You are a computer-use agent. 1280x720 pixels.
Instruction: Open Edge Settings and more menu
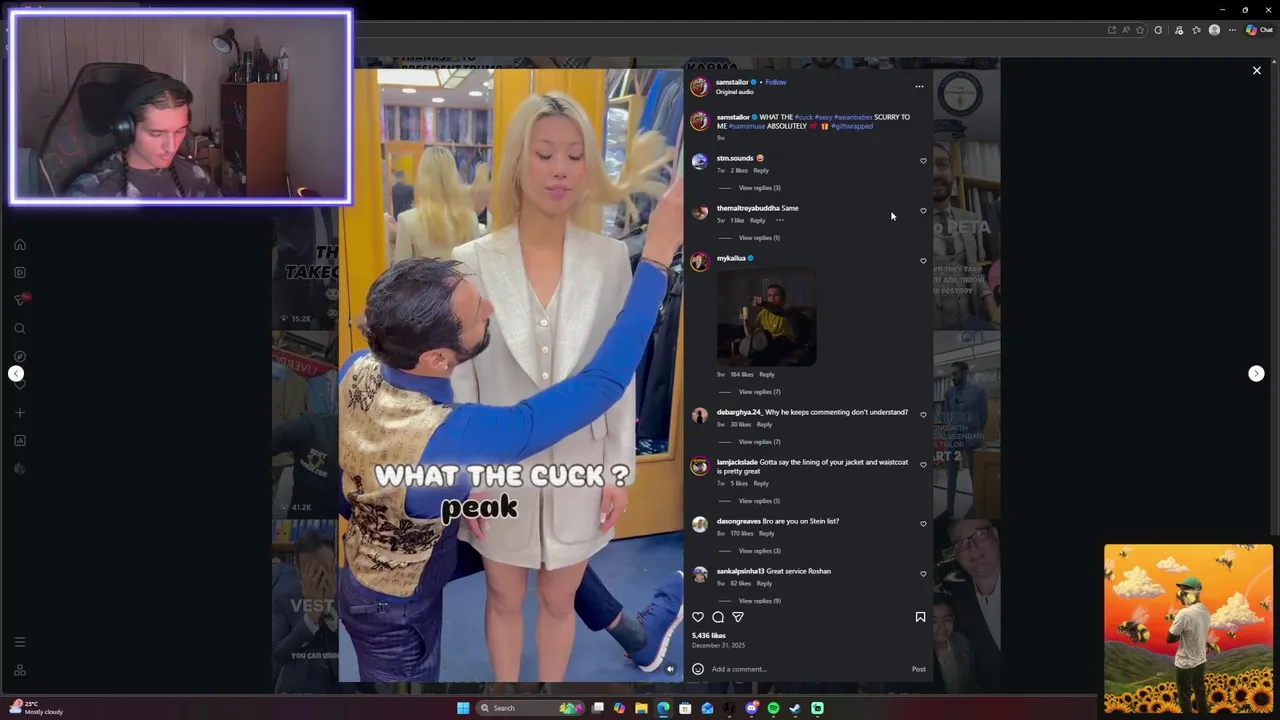point(1232,30)
